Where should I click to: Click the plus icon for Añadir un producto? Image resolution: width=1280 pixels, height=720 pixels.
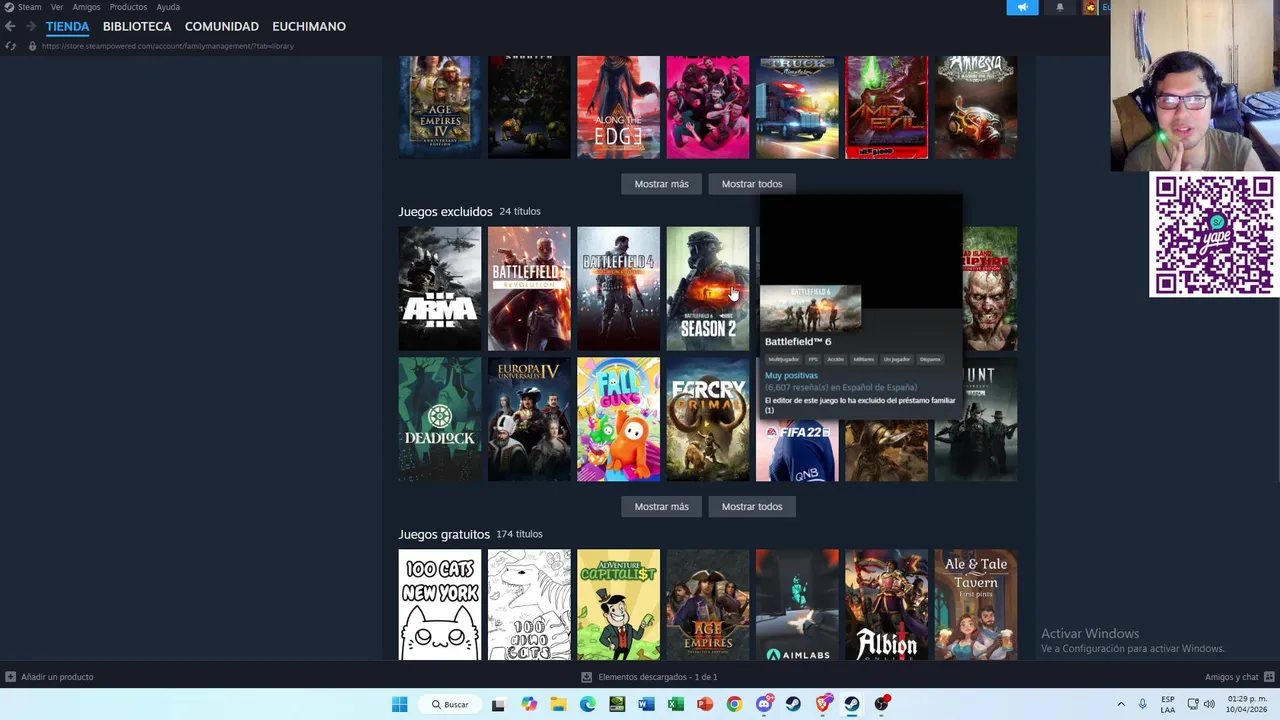tap(10, 677)
